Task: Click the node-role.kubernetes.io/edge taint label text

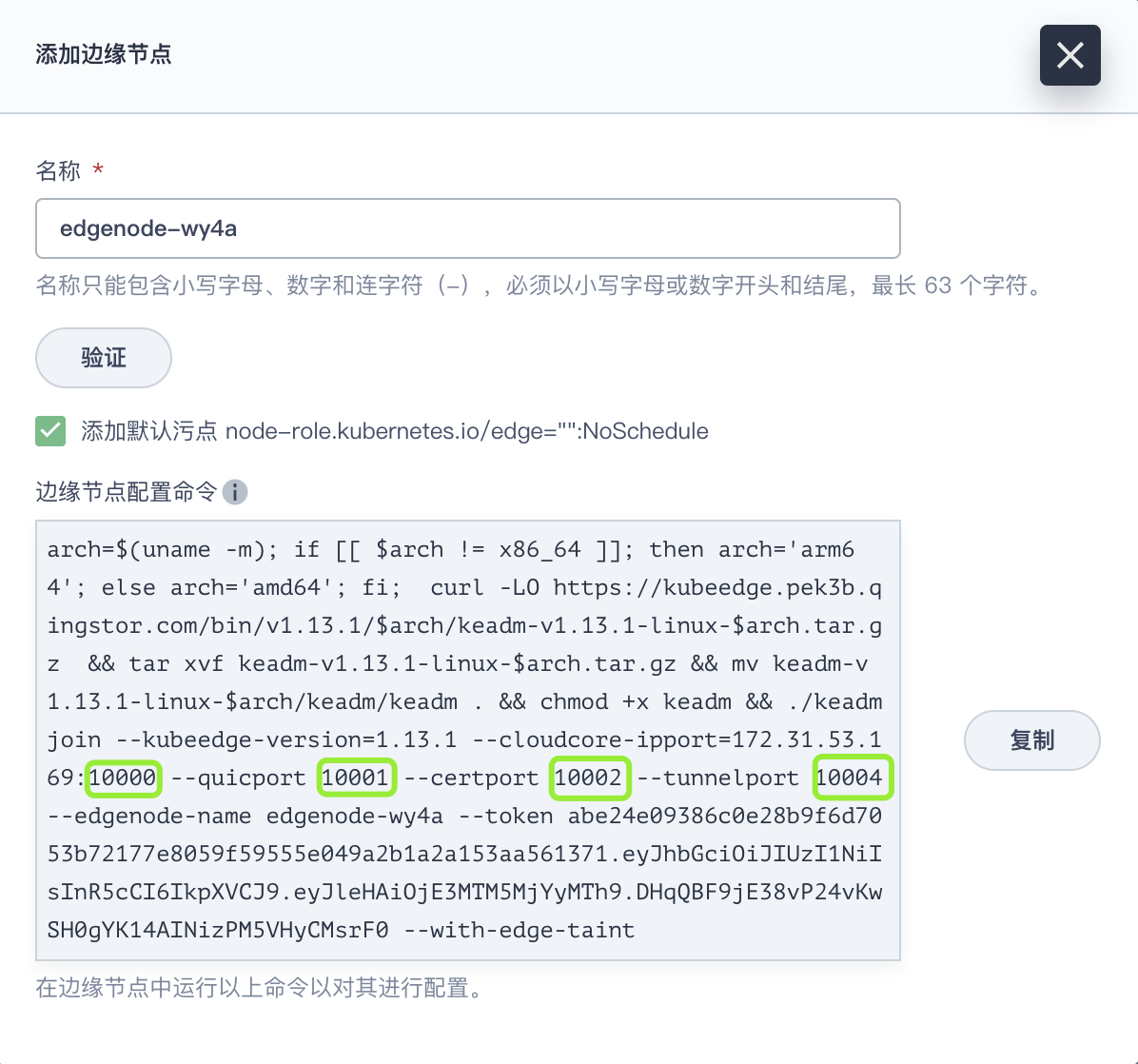Action: [466, 431]
